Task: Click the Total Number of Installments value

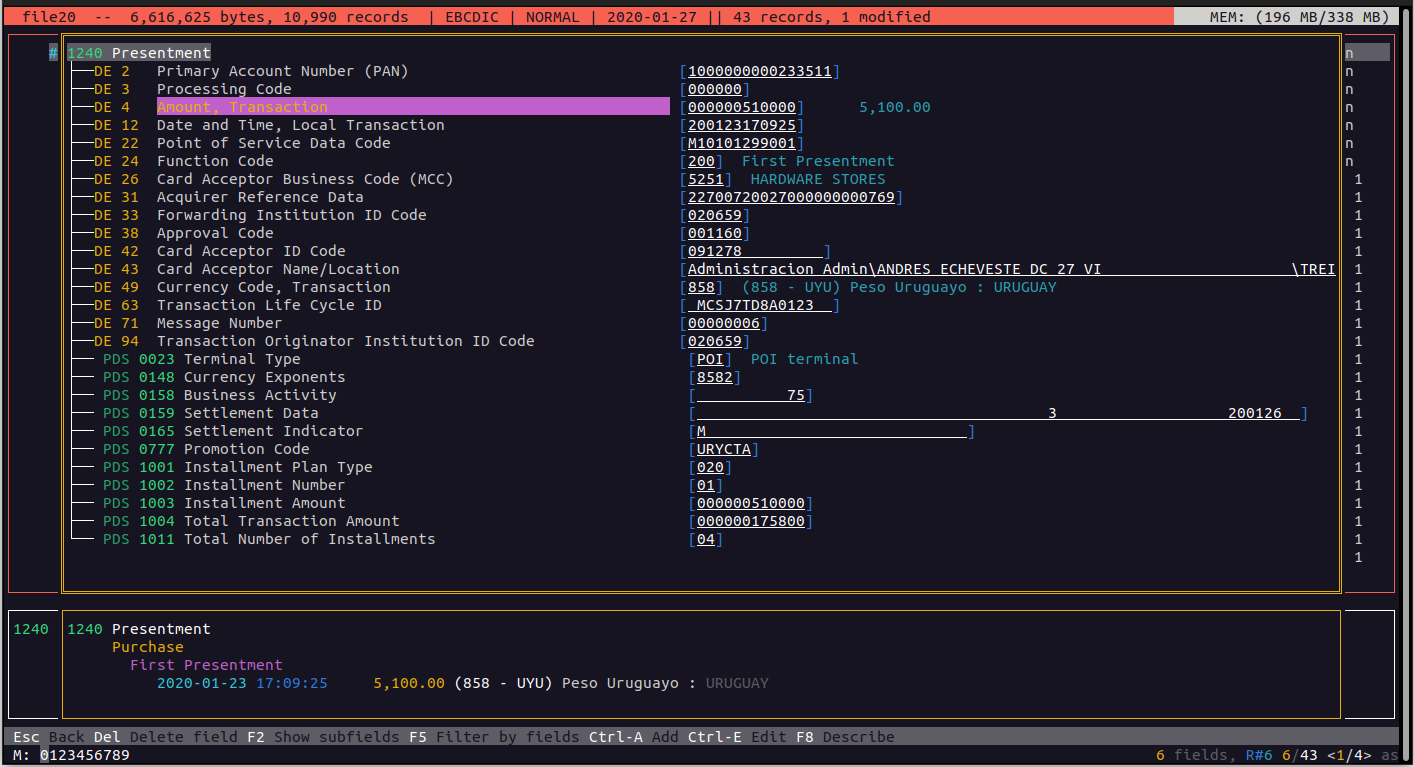Action: (x=705, y=539)
